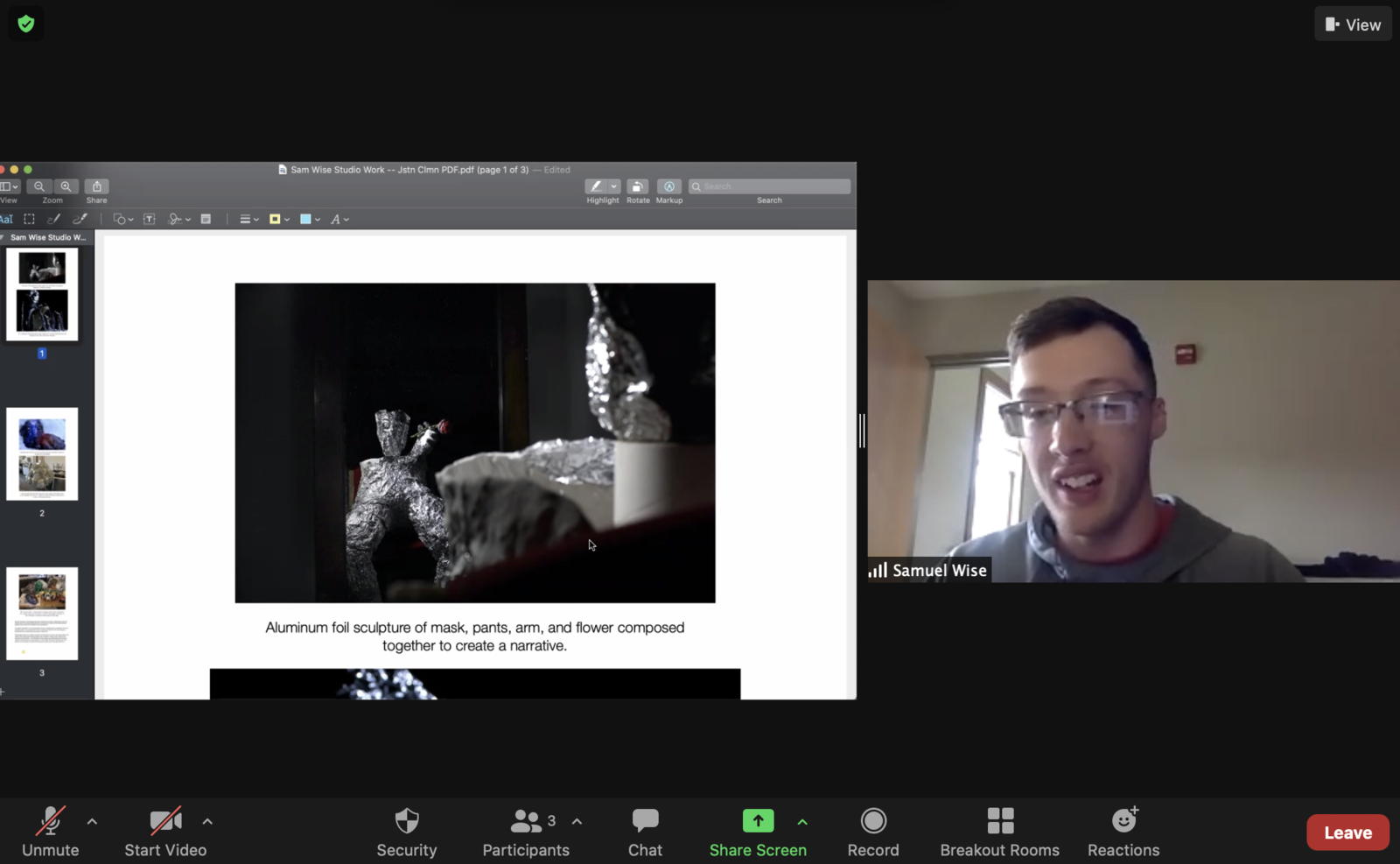Screen dimensions: 1400x864
Task: Start recording with the Record button
Action: [x=873, y=832]
